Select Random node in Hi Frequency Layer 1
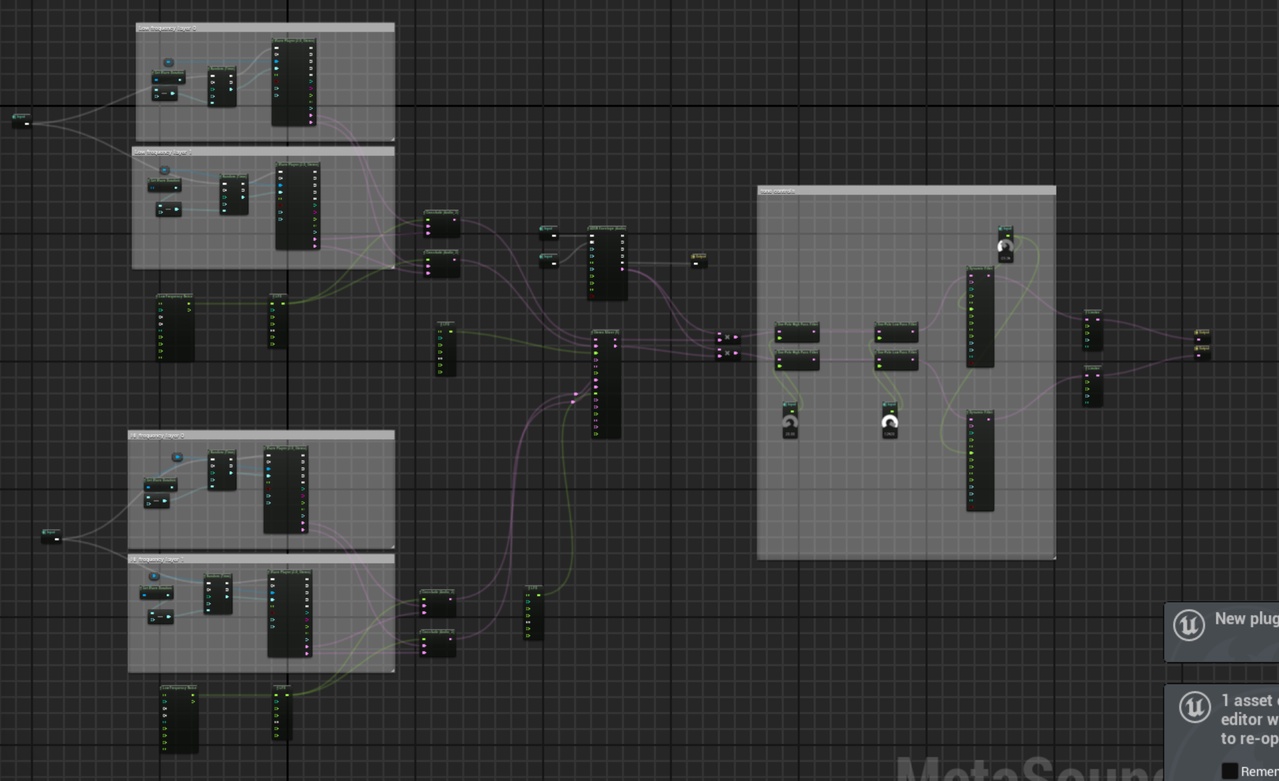Image resolution: width=1279 pixels, height=781 pixels. pos(218,594)
